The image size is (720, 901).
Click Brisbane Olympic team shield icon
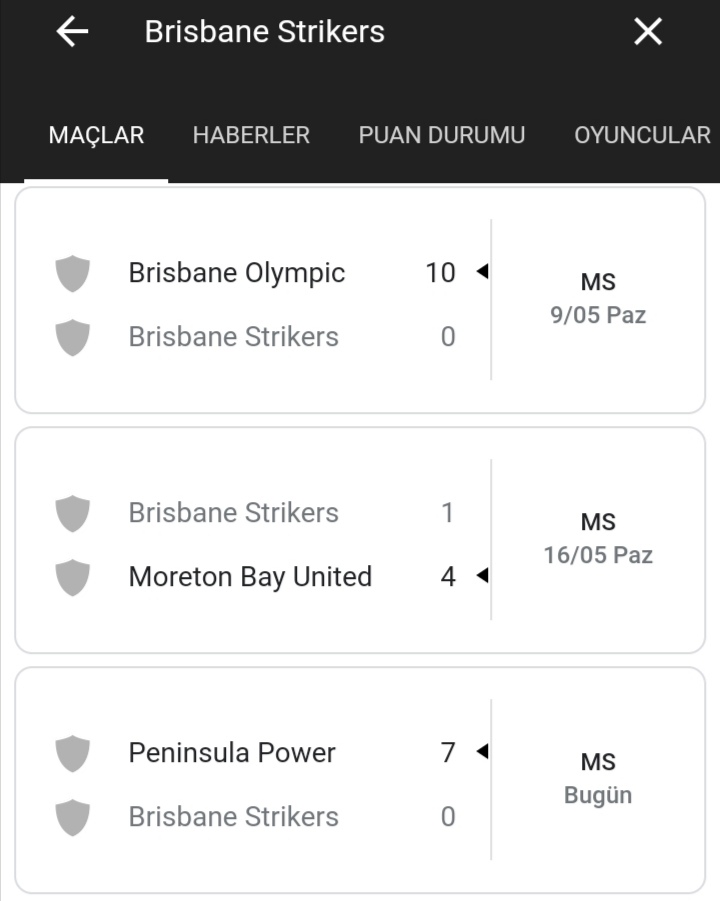[x=72, y=274]
